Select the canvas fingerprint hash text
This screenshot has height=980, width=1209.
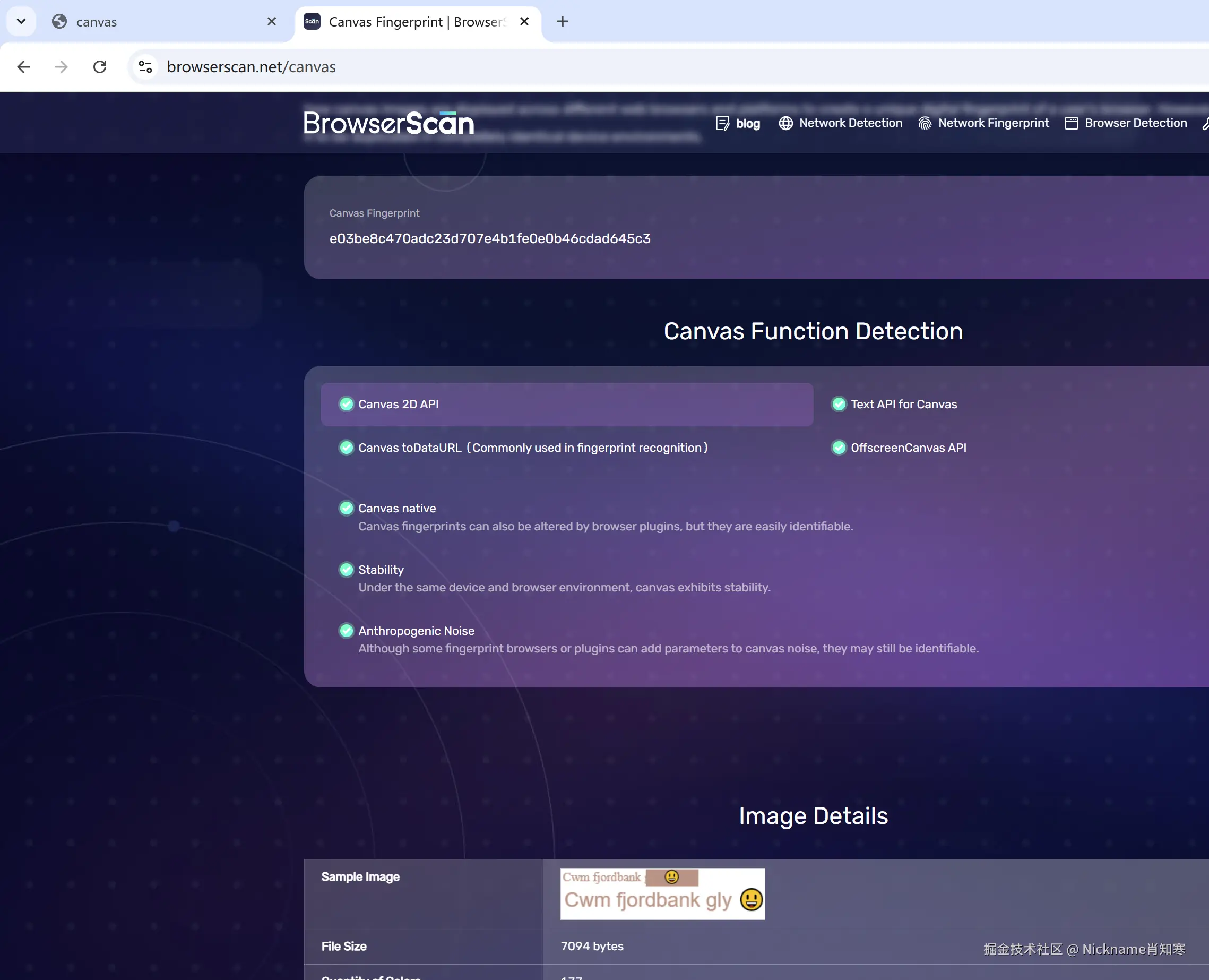pos(489,239)
